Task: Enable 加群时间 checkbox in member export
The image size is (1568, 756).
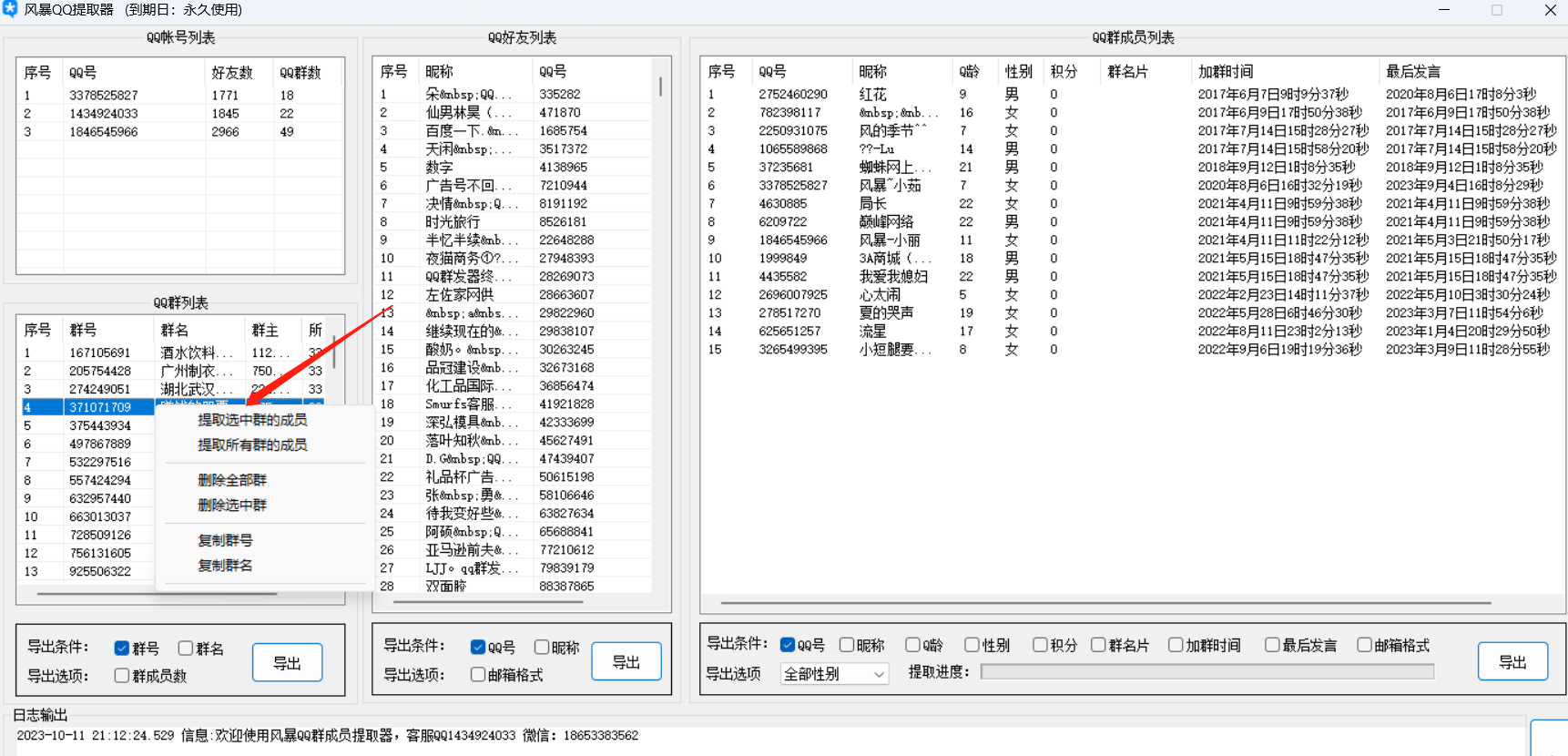Action: (1176, 645)
